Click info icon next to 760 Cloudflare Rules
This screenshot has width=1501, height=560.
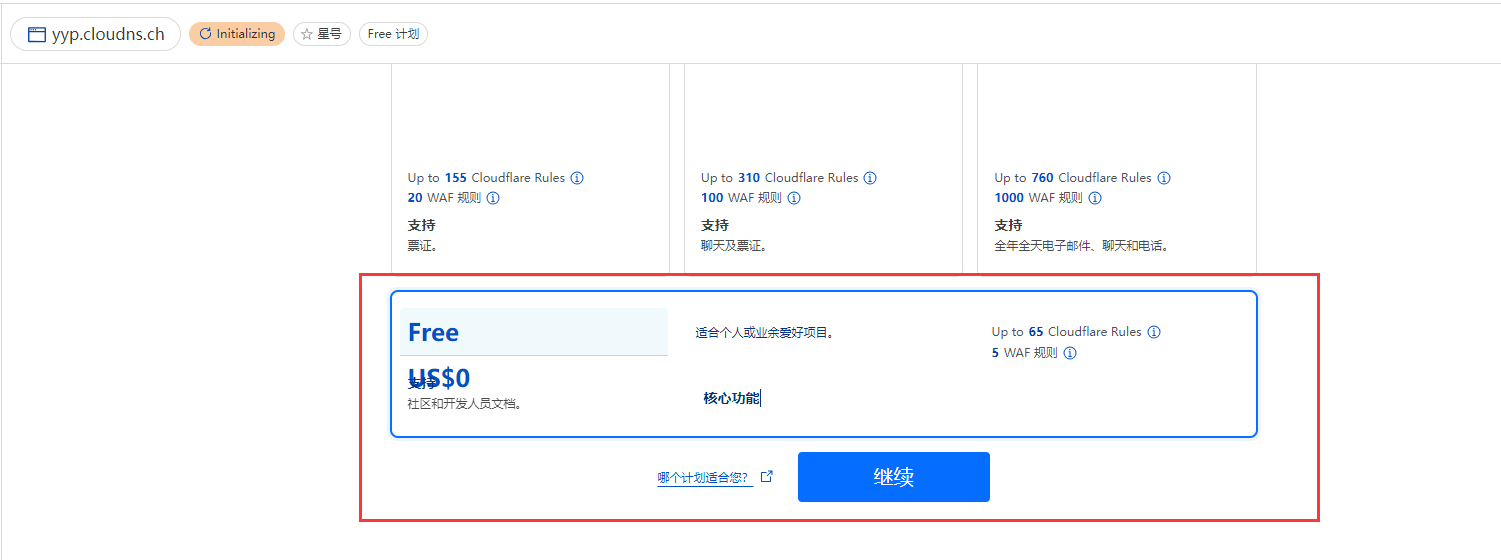point(1164,178)
